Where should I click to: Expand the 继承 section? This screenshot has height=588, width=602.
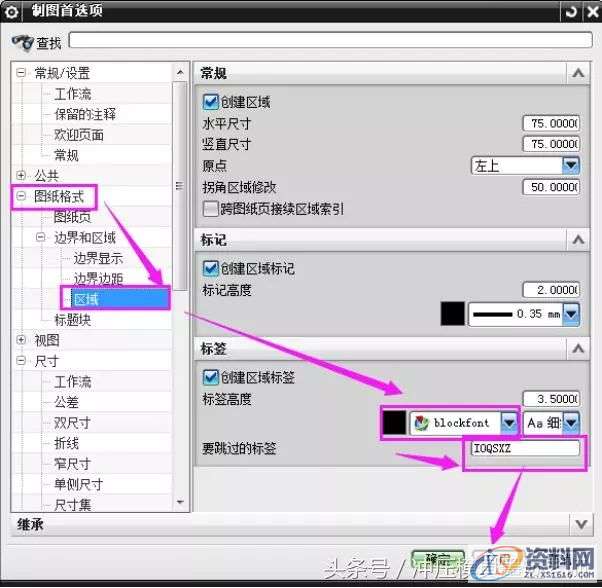tap(581, 524)
